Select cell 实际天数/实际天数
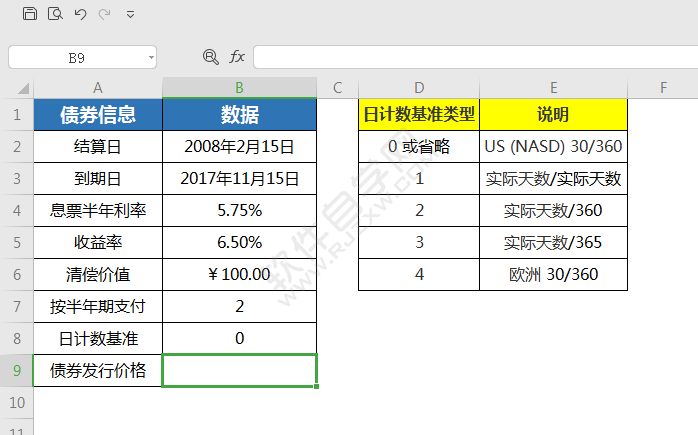This screenshot has width=698, height=435. [x=553, y=179]
